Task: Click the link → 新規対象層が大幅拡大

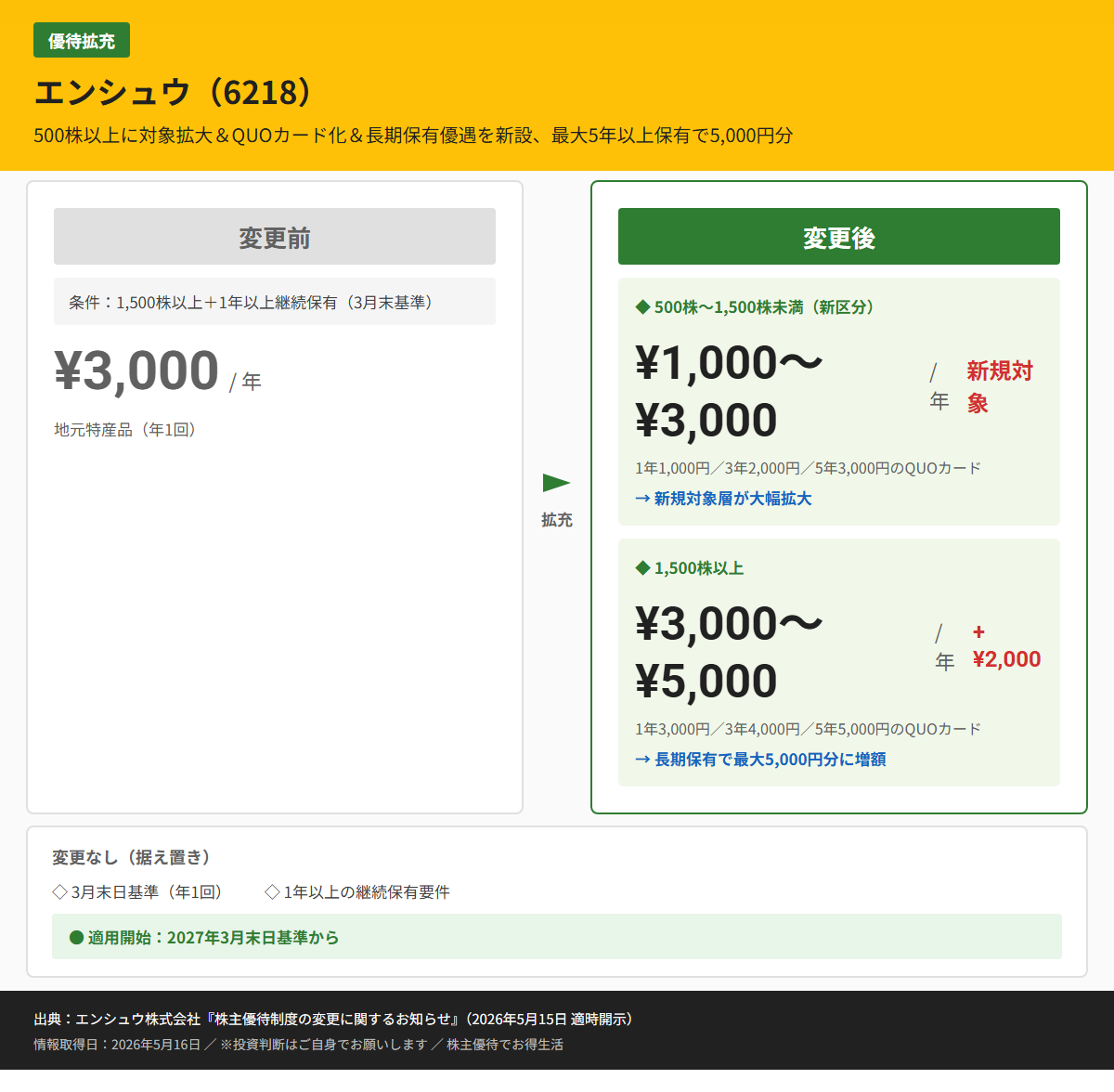Action: click(723, 499)
